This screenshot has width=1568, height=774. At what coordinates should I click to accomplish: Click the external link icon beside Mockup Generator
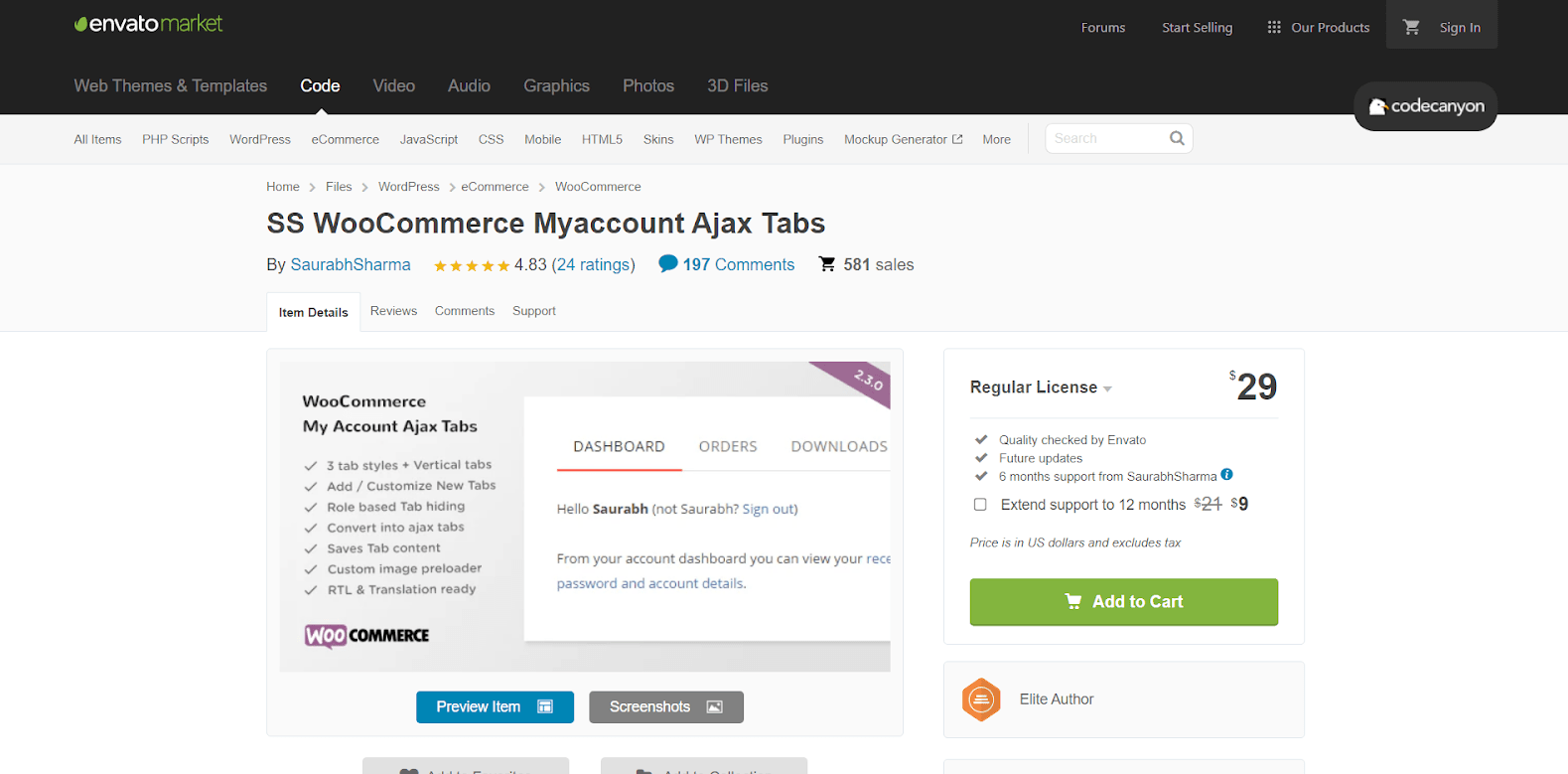pos(957,139)
